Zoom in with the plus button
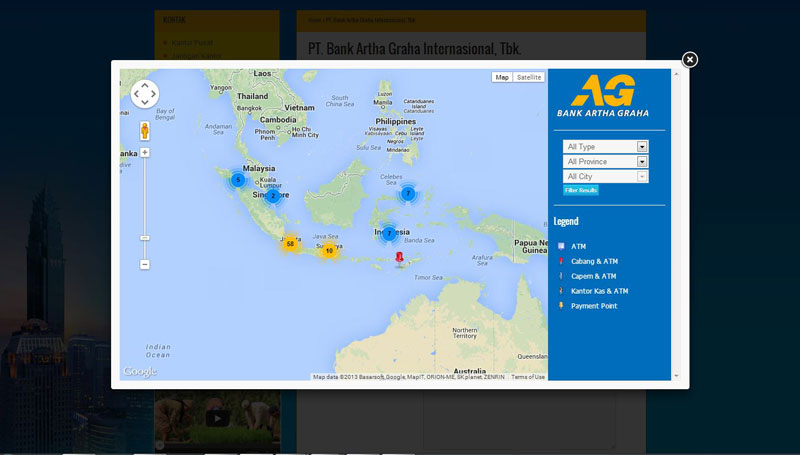 145,153
